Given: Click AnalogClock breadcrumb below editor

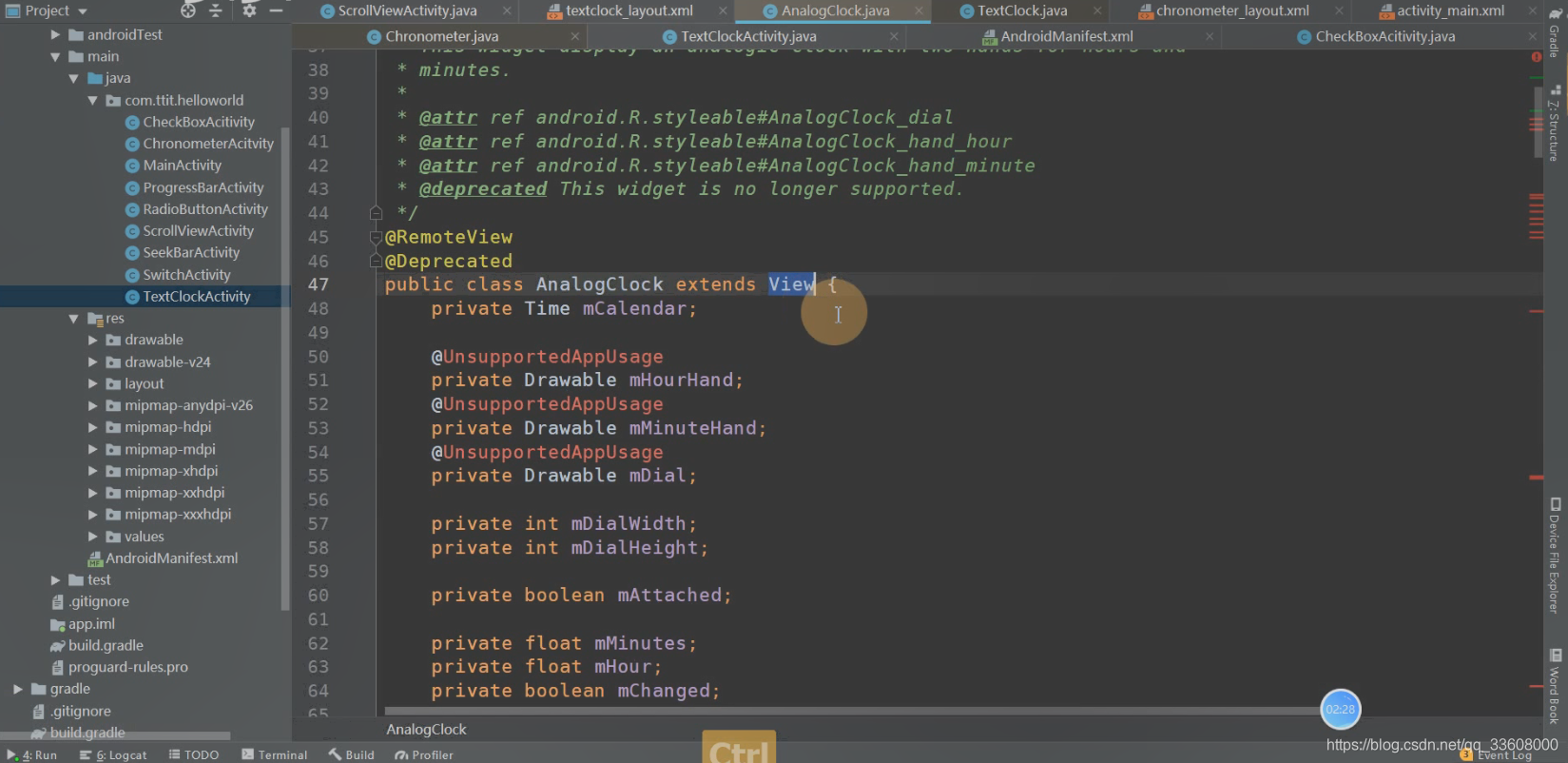Looking at the screenshot, I should click(x=426, y=730).
